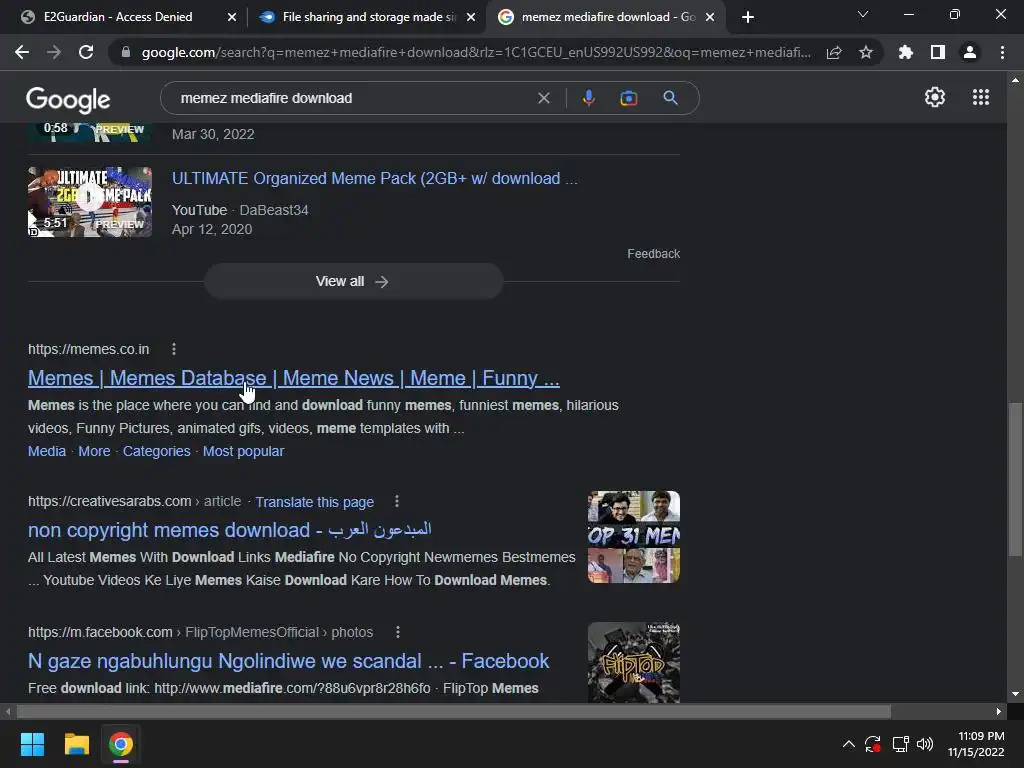1024x768 pixels.
Task: Open clock and date in taskbar
Action: click(x=976, y=744)
